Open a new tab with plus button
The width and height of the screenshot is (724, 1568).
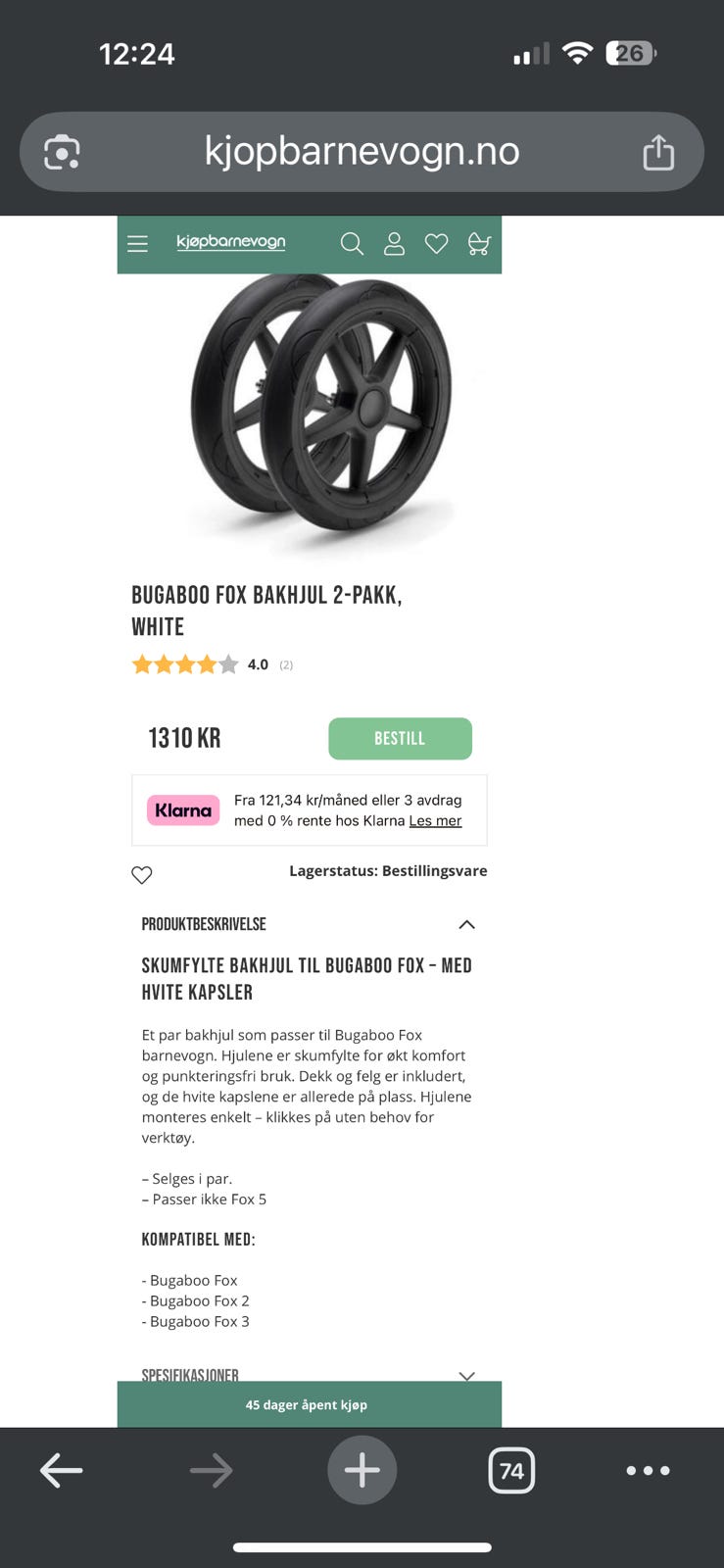(x=362, y=1470)
